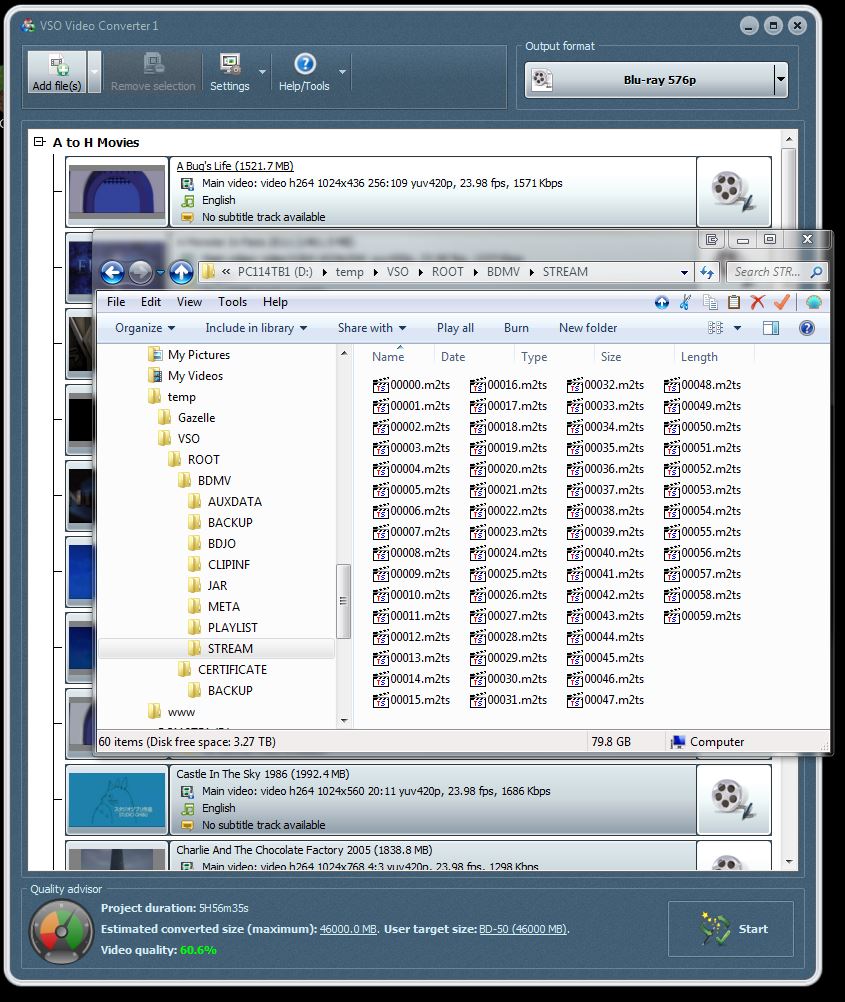Select the file 00031.m2ts
The height and width of the screenshot is (1002, 845).
tap(508, 700)
